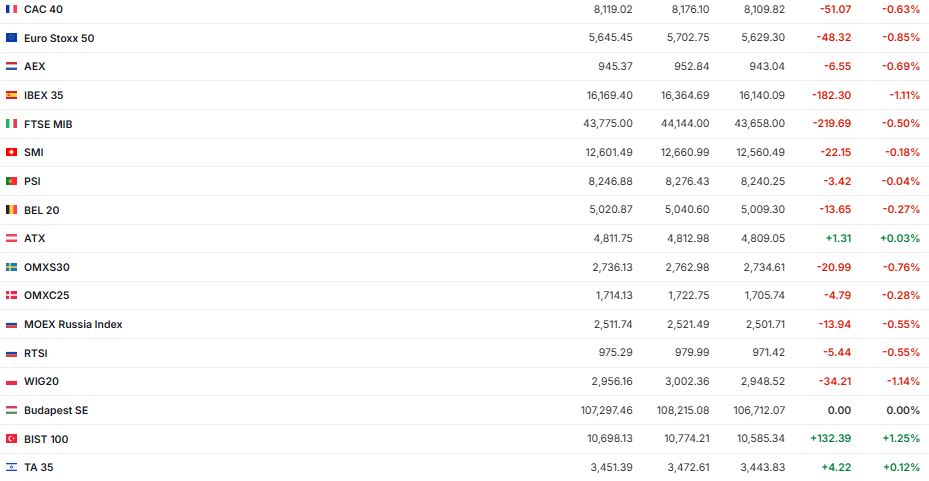Select the MOEX Russia Index link
This screenshot has height=481, width=929.
pos(73,324)
